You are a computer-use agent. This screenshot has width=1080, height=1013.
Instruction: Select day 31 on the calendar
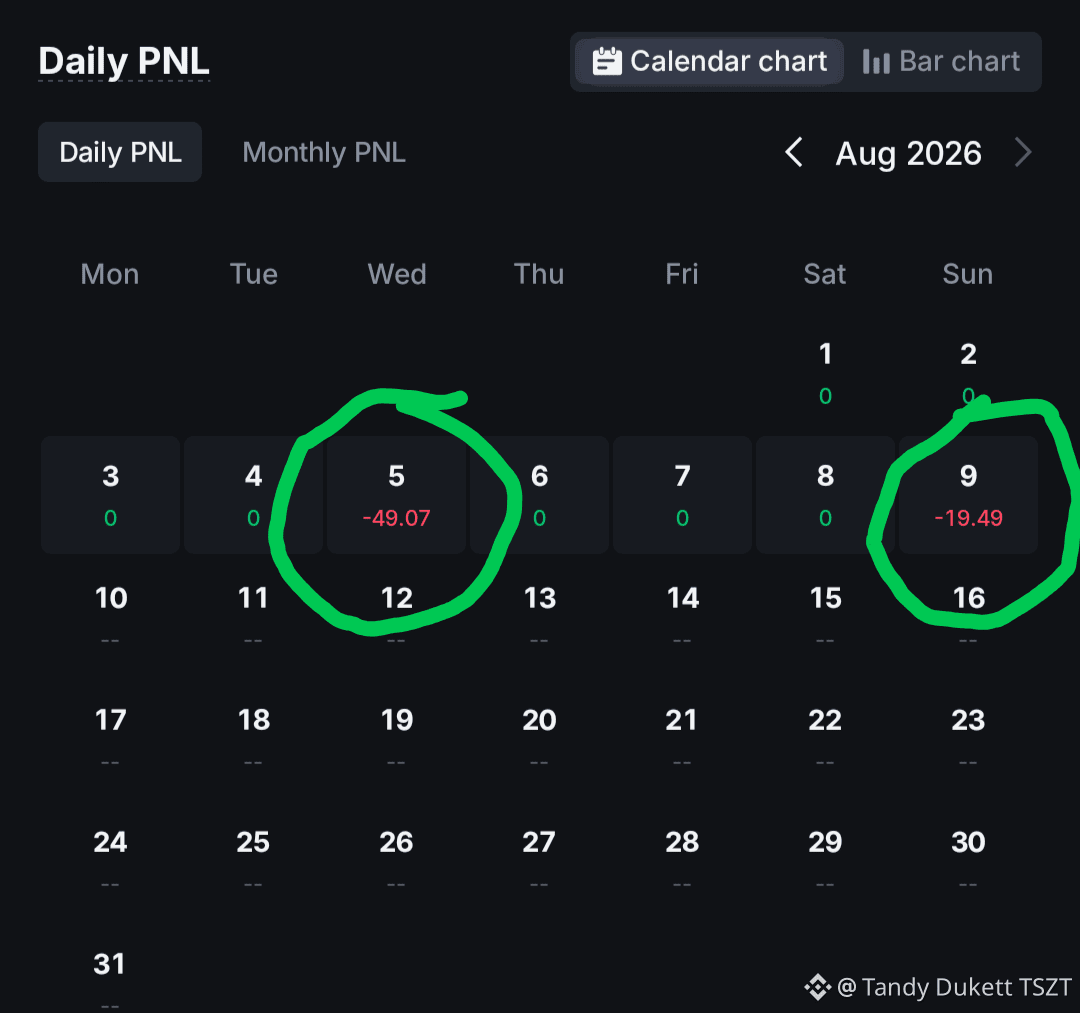(x=110, y=978)
